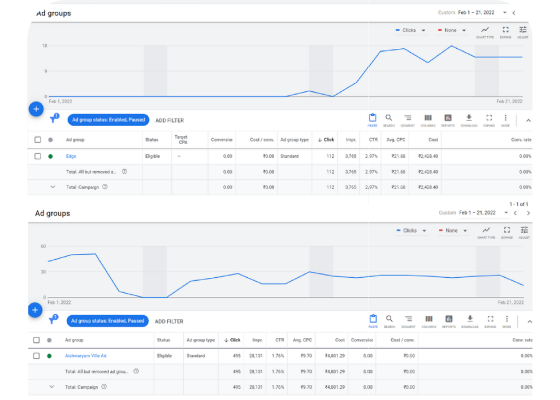Sort lower table by Clicks column
The image size is (560, 400).
click(232, 340)
